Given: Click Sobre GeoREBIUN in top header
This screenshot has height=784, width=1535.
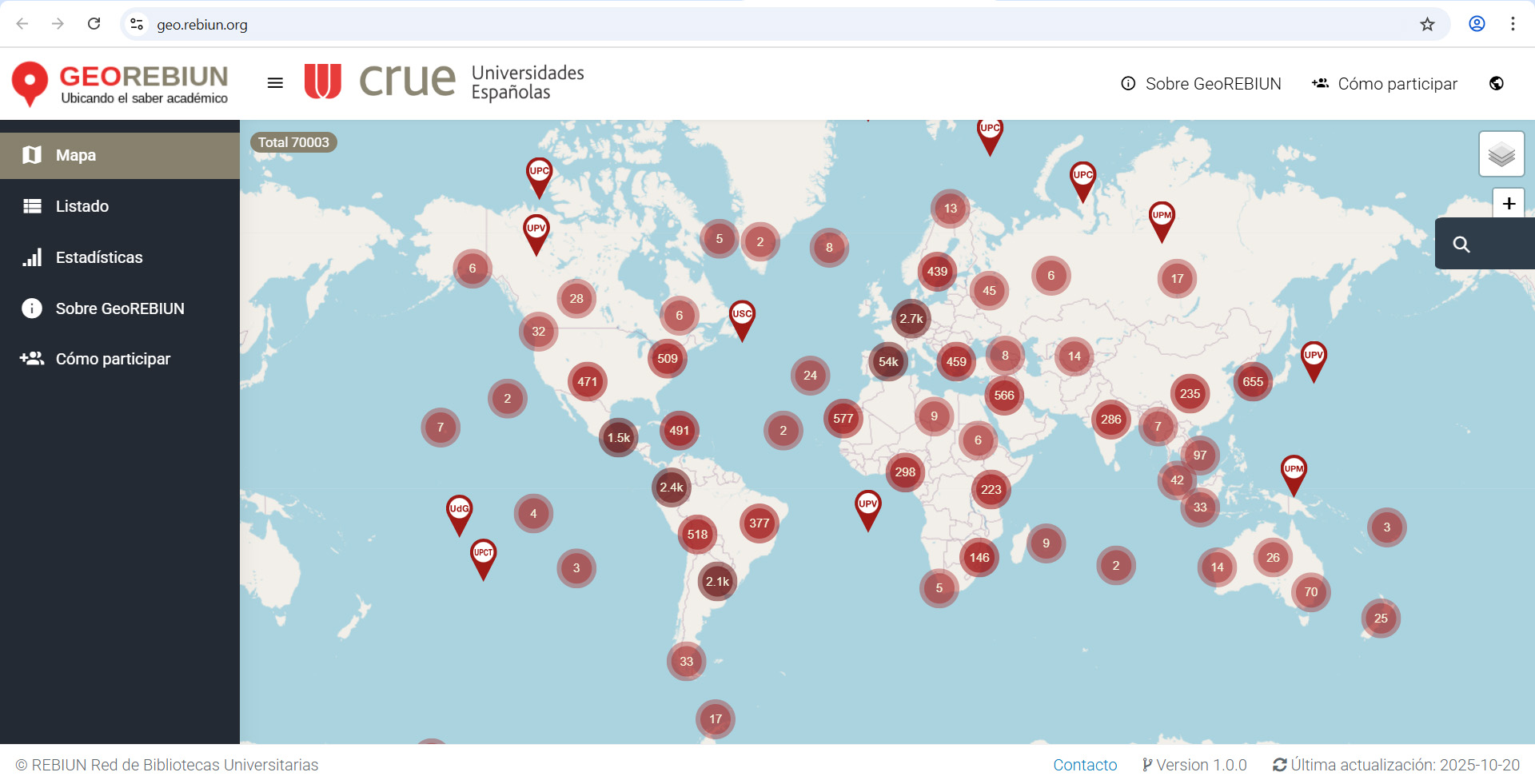Looking at the screenshot, I should coord(1201,84).
